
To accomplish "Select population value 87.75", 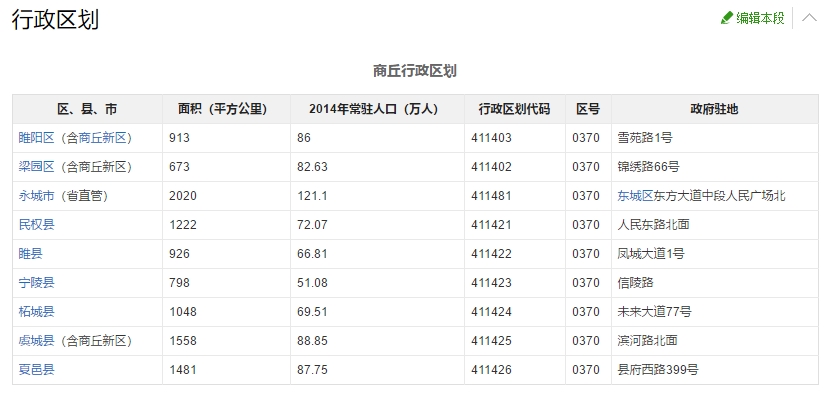I will (312, 370).
